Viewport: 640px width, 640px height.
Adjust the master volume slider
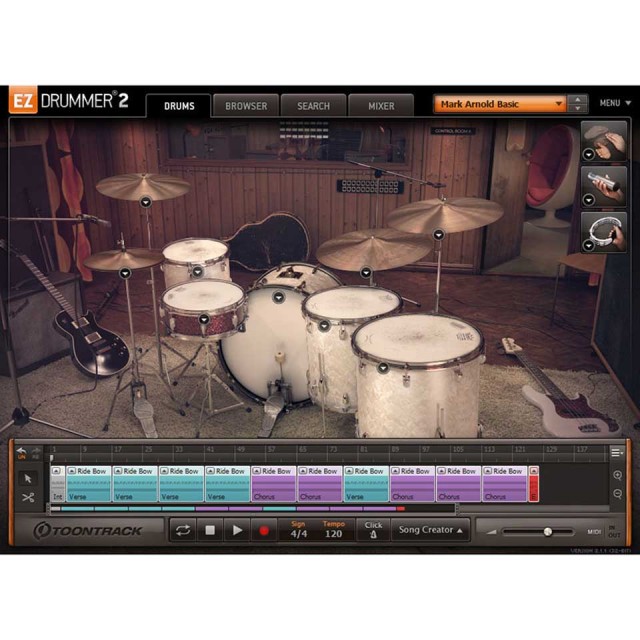coord(547,531)
